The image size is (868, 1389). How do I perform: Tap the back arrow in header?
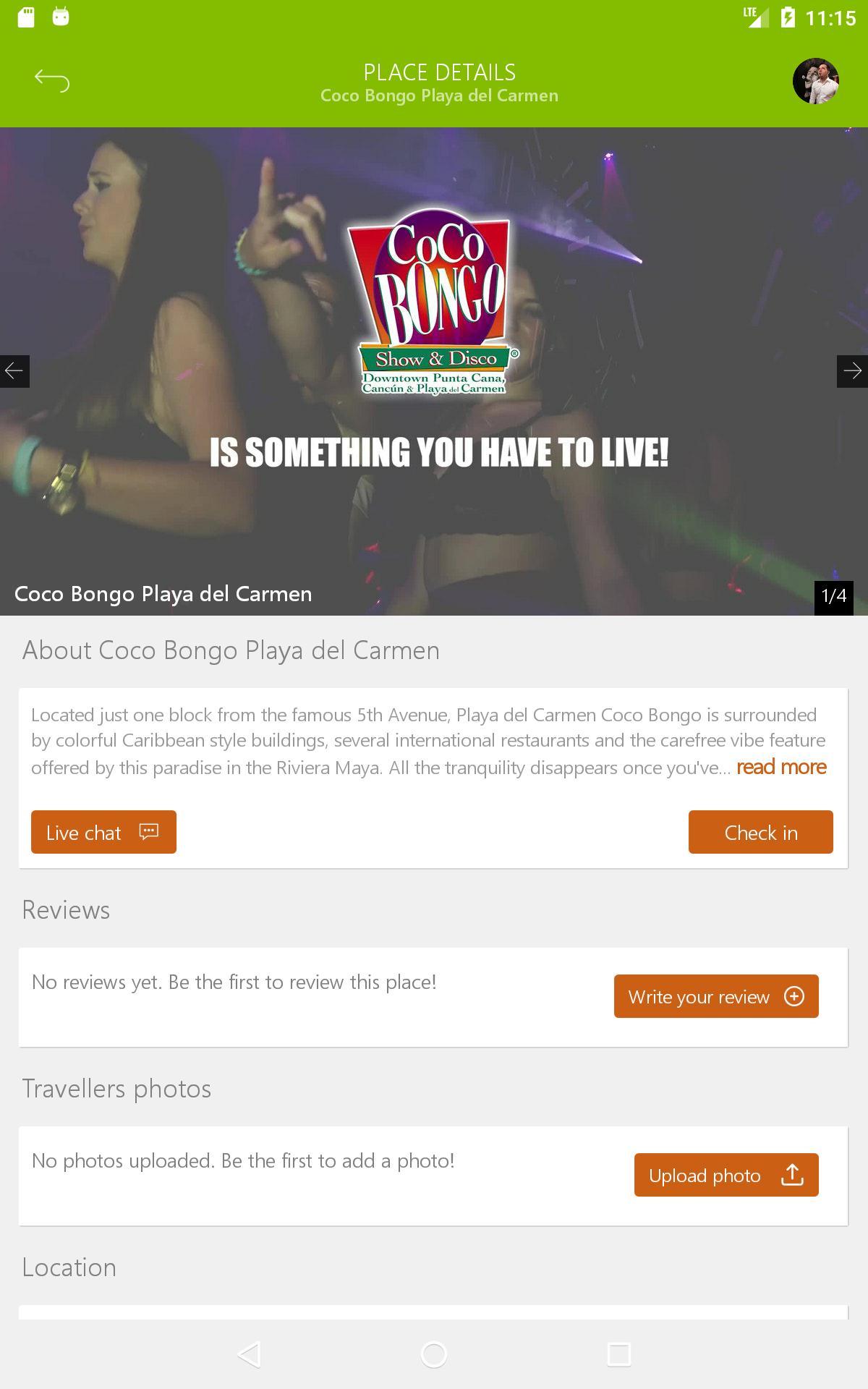point(52,80)
